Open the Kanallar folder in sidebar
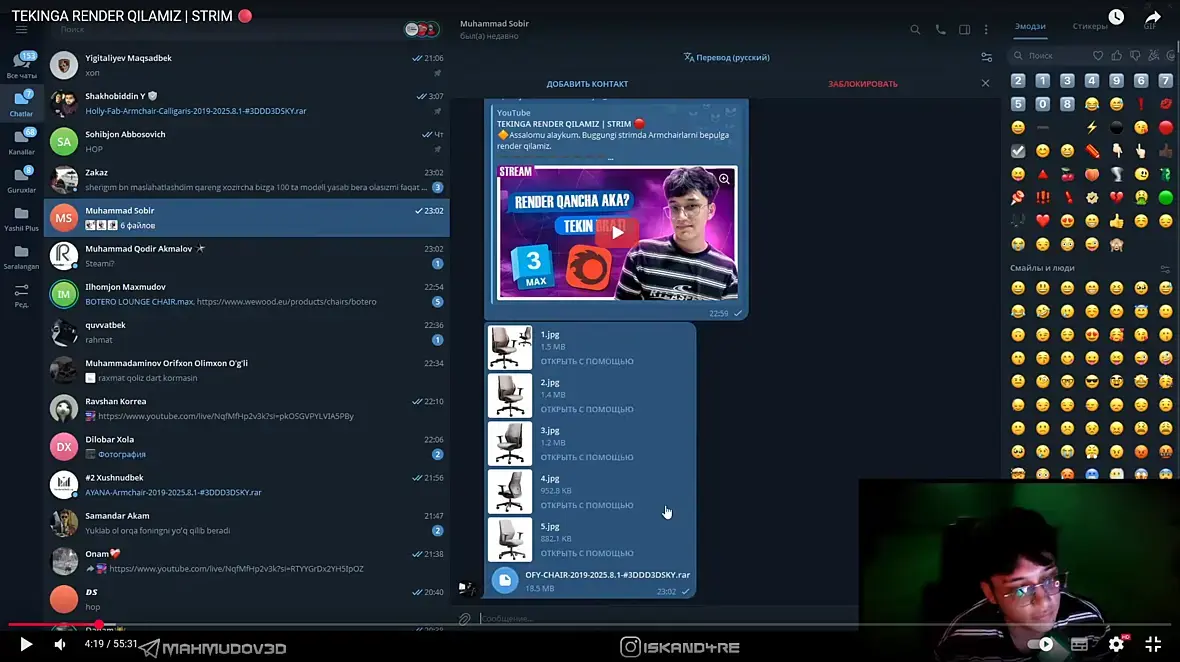This screenshot has height=662, width=1180. point(21,141)
